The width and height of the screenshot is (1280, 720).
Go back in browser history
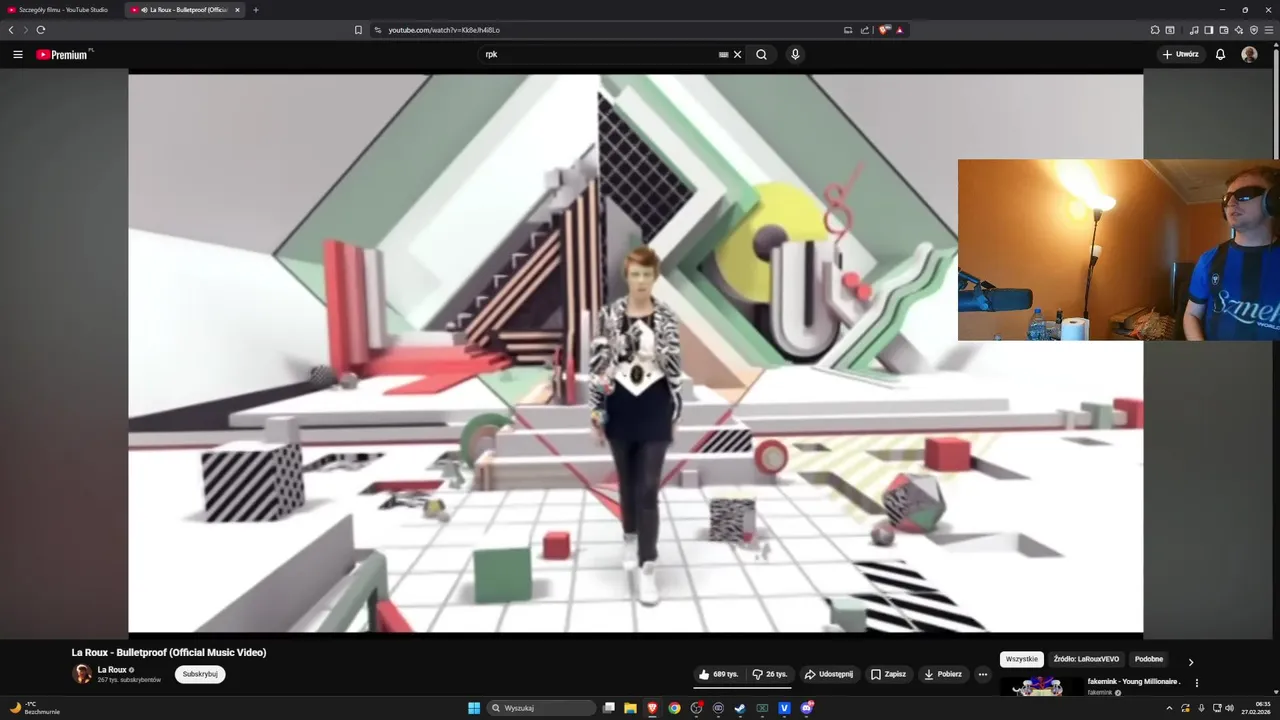[x=11, y=30]
